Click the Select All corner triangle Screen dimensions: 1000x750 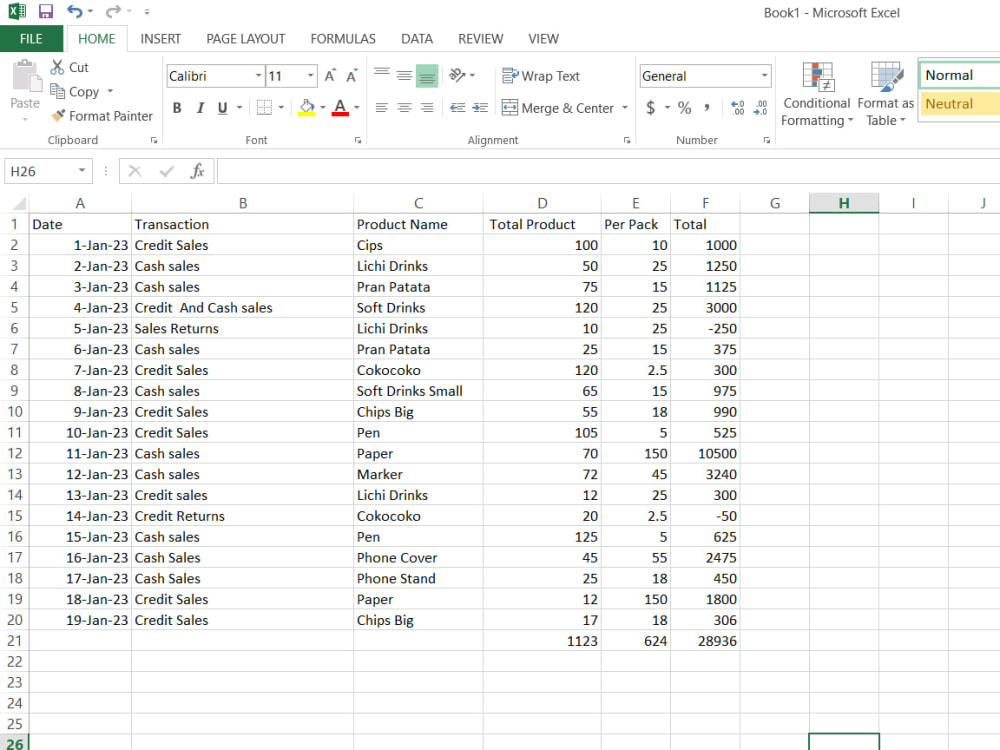coord(20,203)
